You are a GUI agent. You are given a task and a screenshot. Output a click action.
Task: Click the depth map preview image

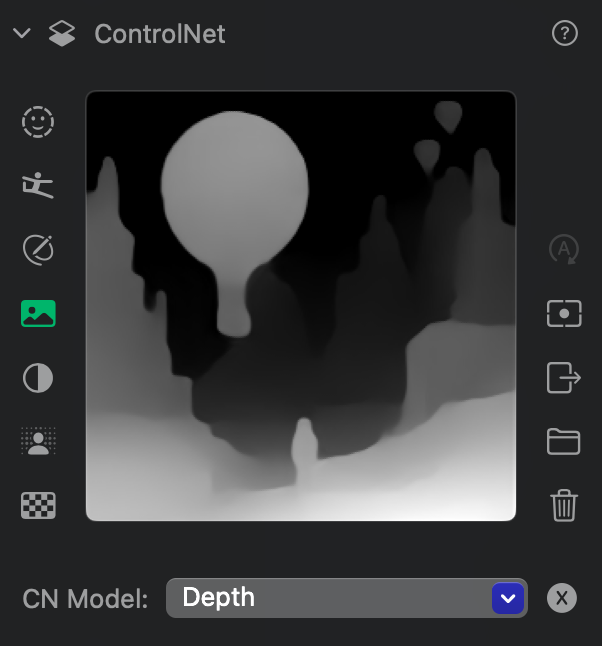pos(301,306)
